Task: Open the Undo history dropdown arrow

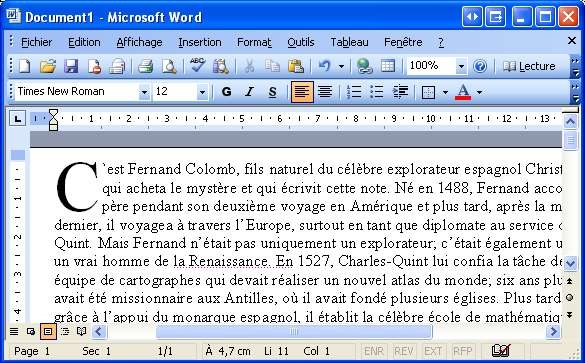Action: coord(341,67)
